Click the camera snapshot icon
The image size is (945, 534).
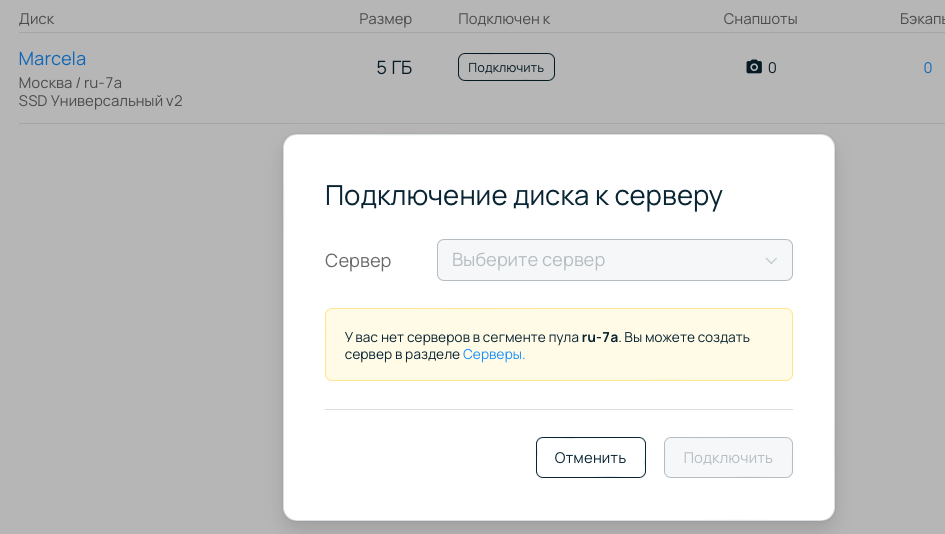754,67
